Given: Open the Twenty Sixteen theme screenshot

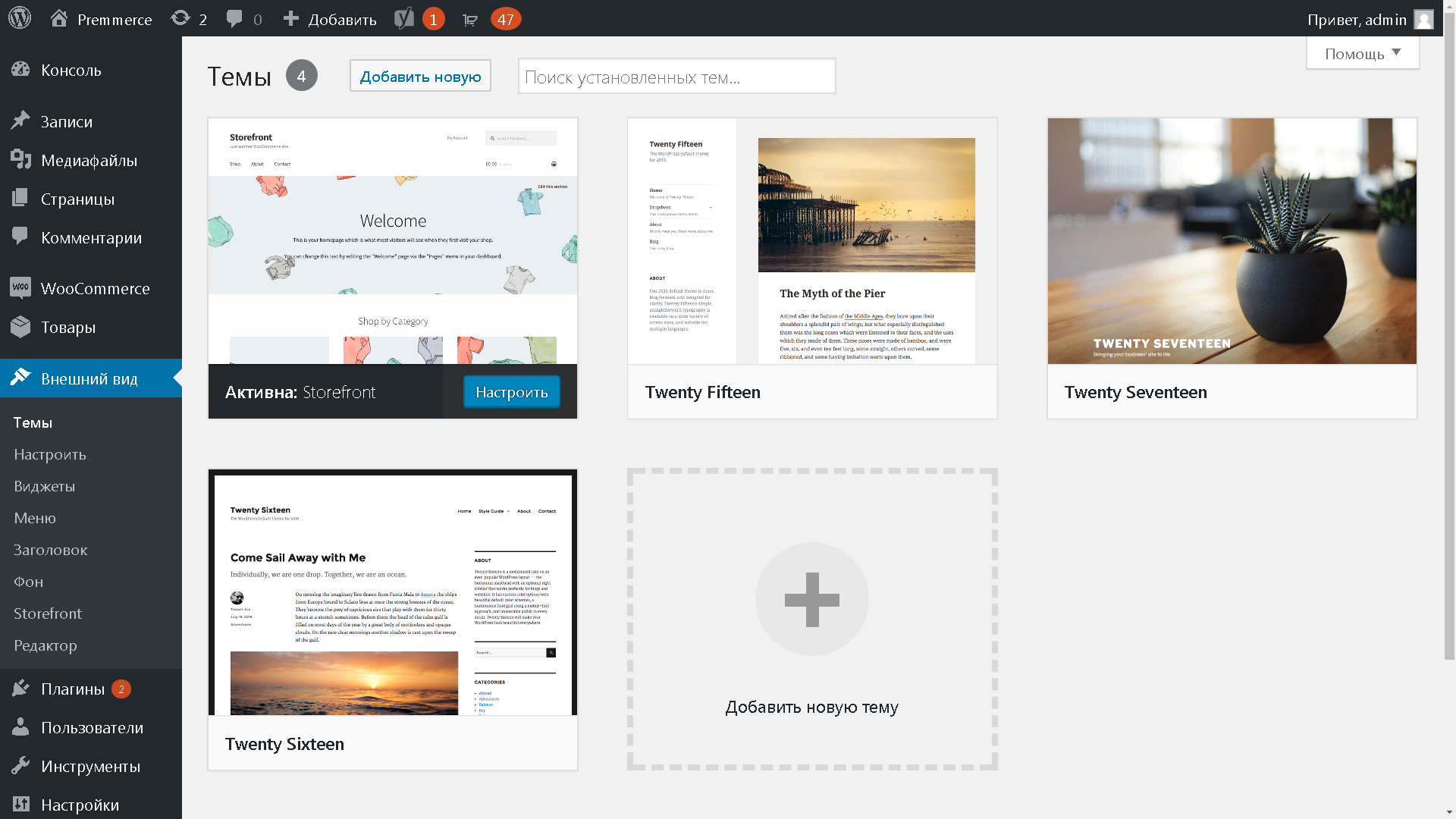Looking at the screenshot, I should coord(393,592).
